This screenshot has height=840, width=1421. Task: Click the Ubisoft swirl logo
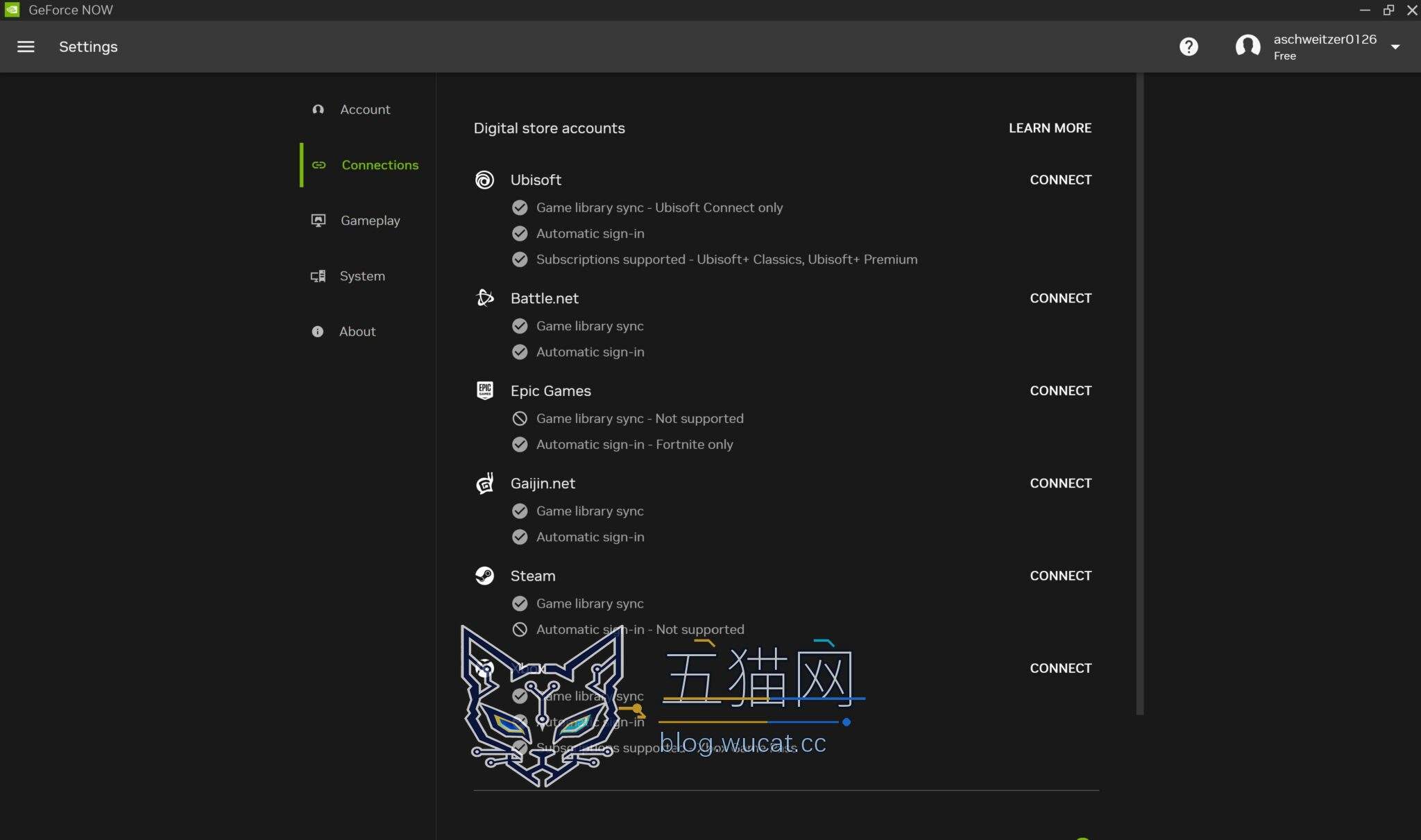point(484,180)
